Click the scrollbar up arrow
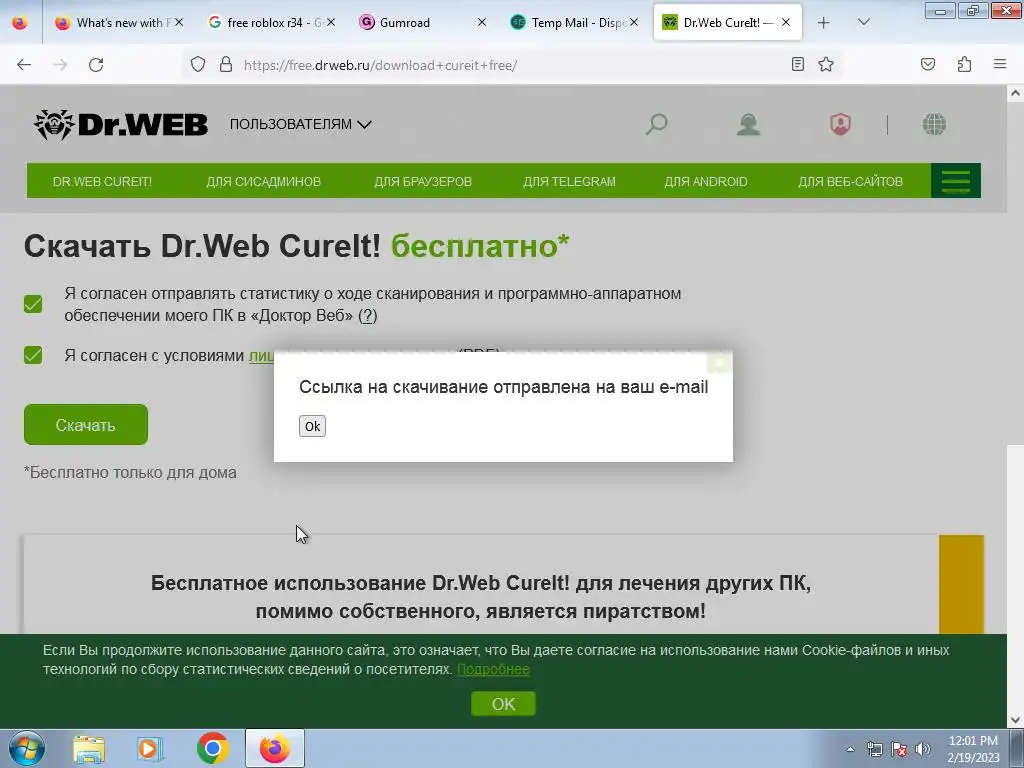 (1016, 93)
